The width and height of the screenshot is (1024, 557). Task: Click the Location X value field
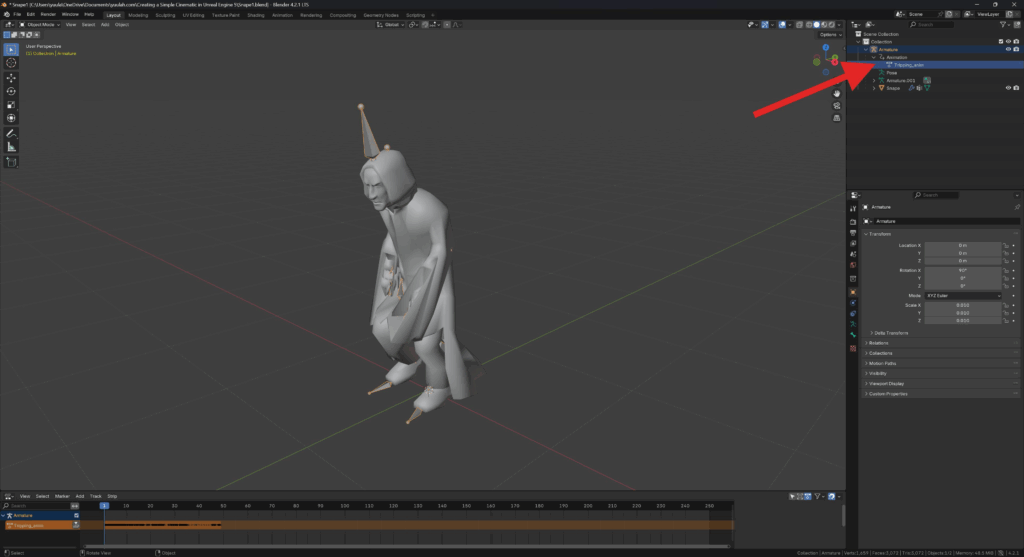(962, 245)
